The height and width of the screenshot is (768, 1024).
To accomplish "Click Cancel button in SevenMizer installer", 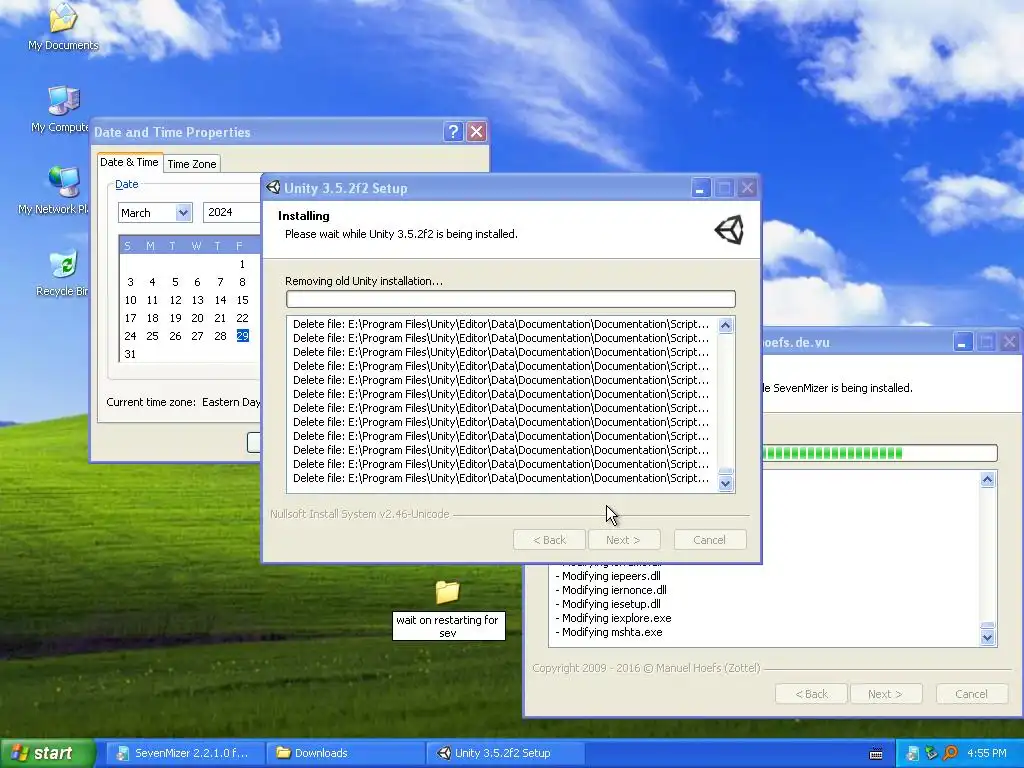I will [972, 694].
